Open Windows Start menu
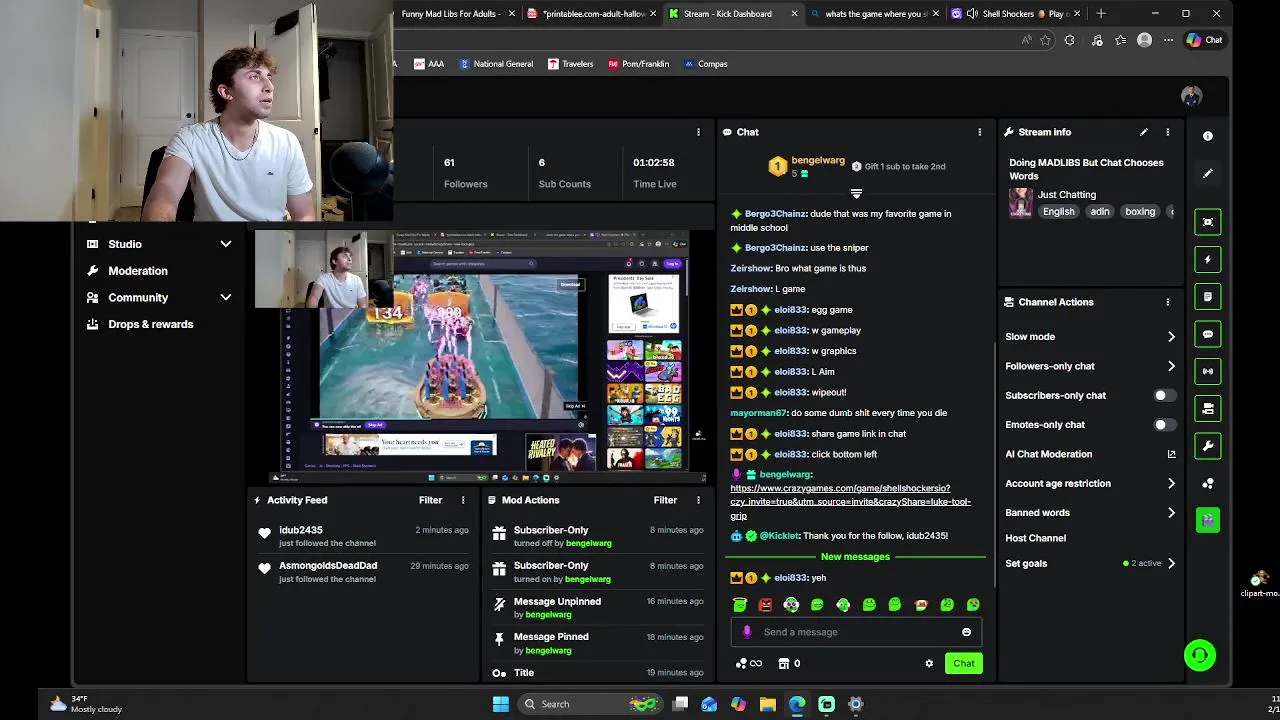 pos(500,704)
